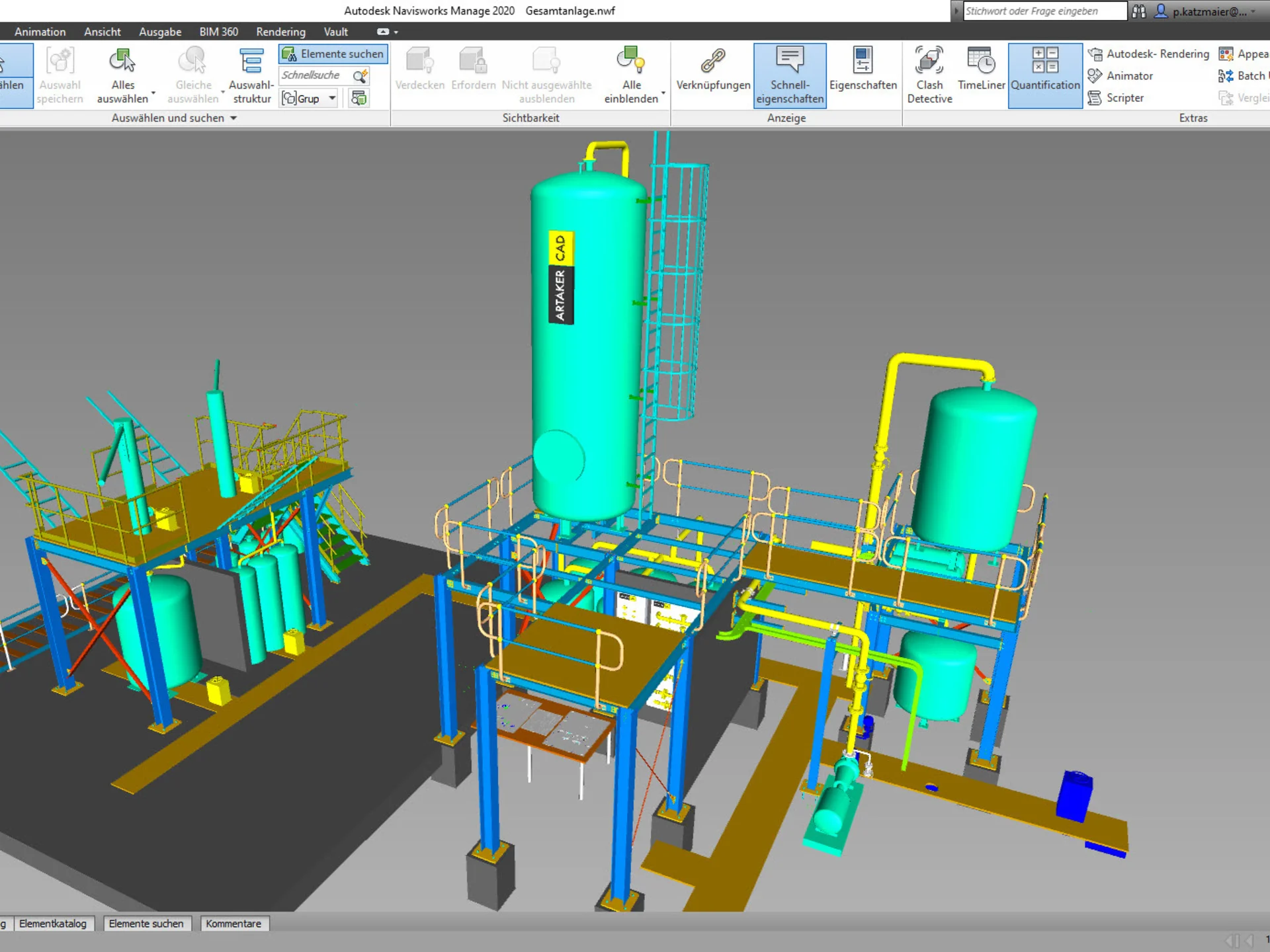Expand the Auswählen und suchen panel
1270x952 pixels.
pos(233,118)
